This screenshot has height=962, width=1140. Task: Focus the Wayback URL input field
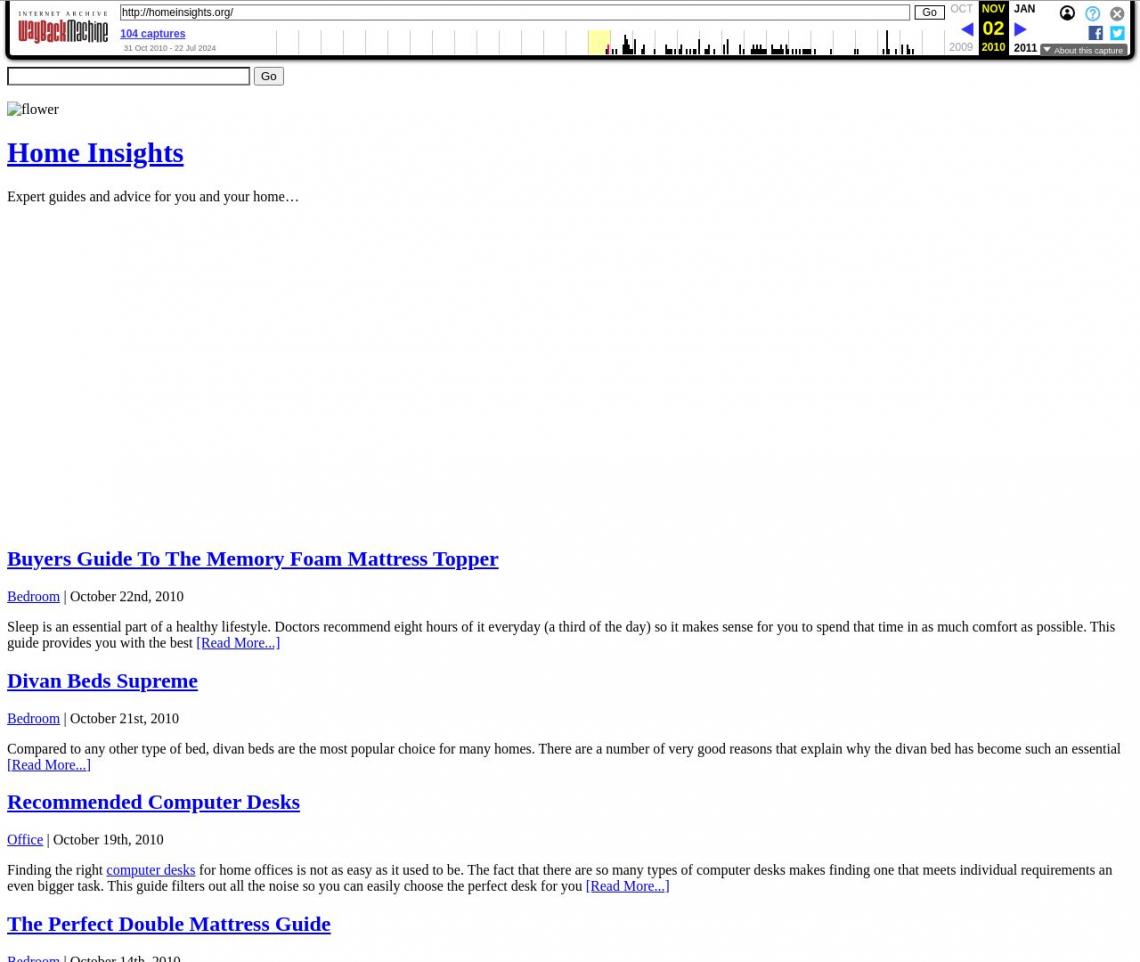[x=514, y=12]
